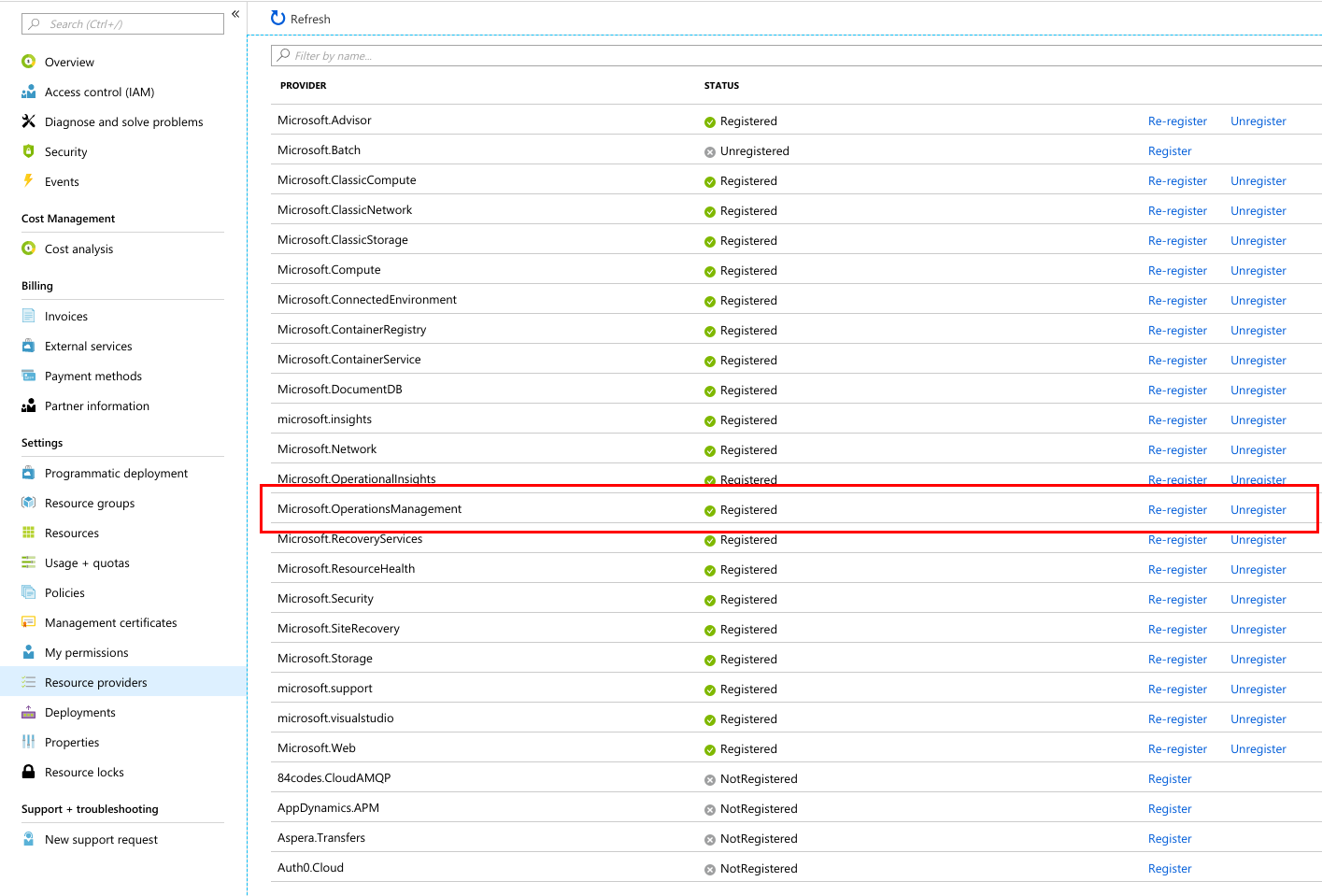Register the AppDynamics.APM provider
1322x896 pixels.
pos(1170,809)
